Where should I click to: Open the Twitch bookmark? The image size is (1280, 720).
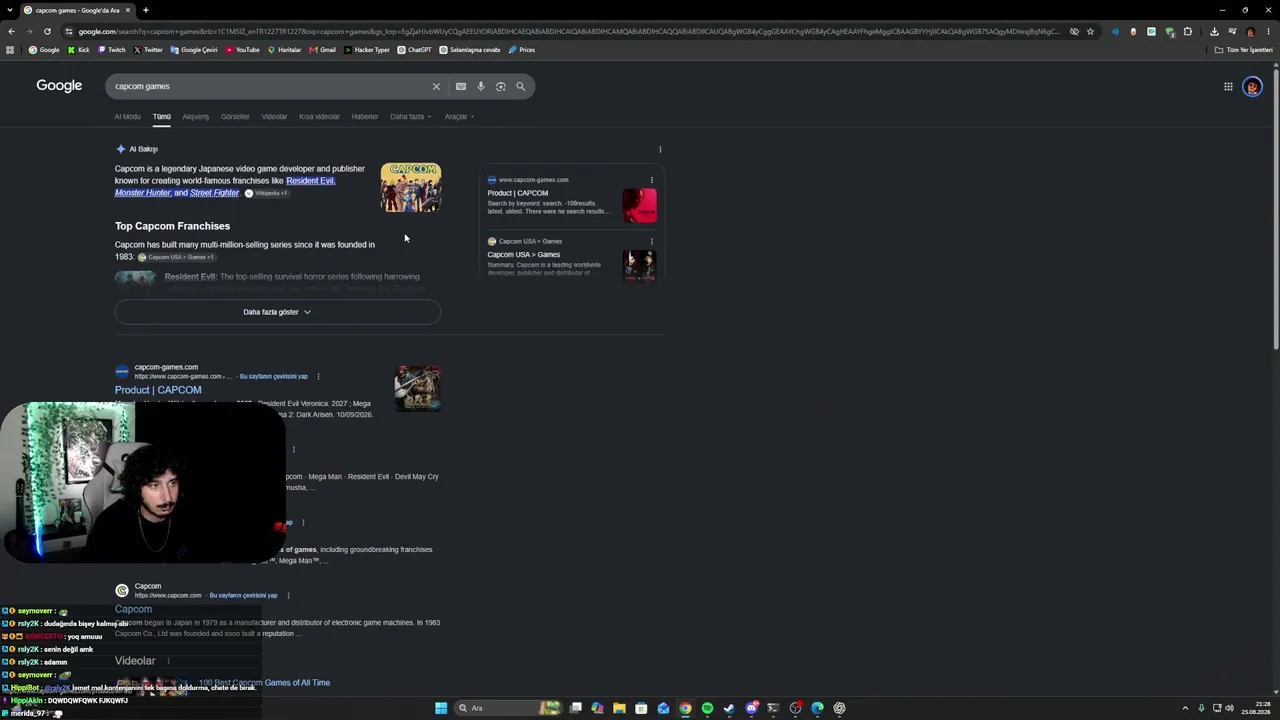(x=112, y=50)
